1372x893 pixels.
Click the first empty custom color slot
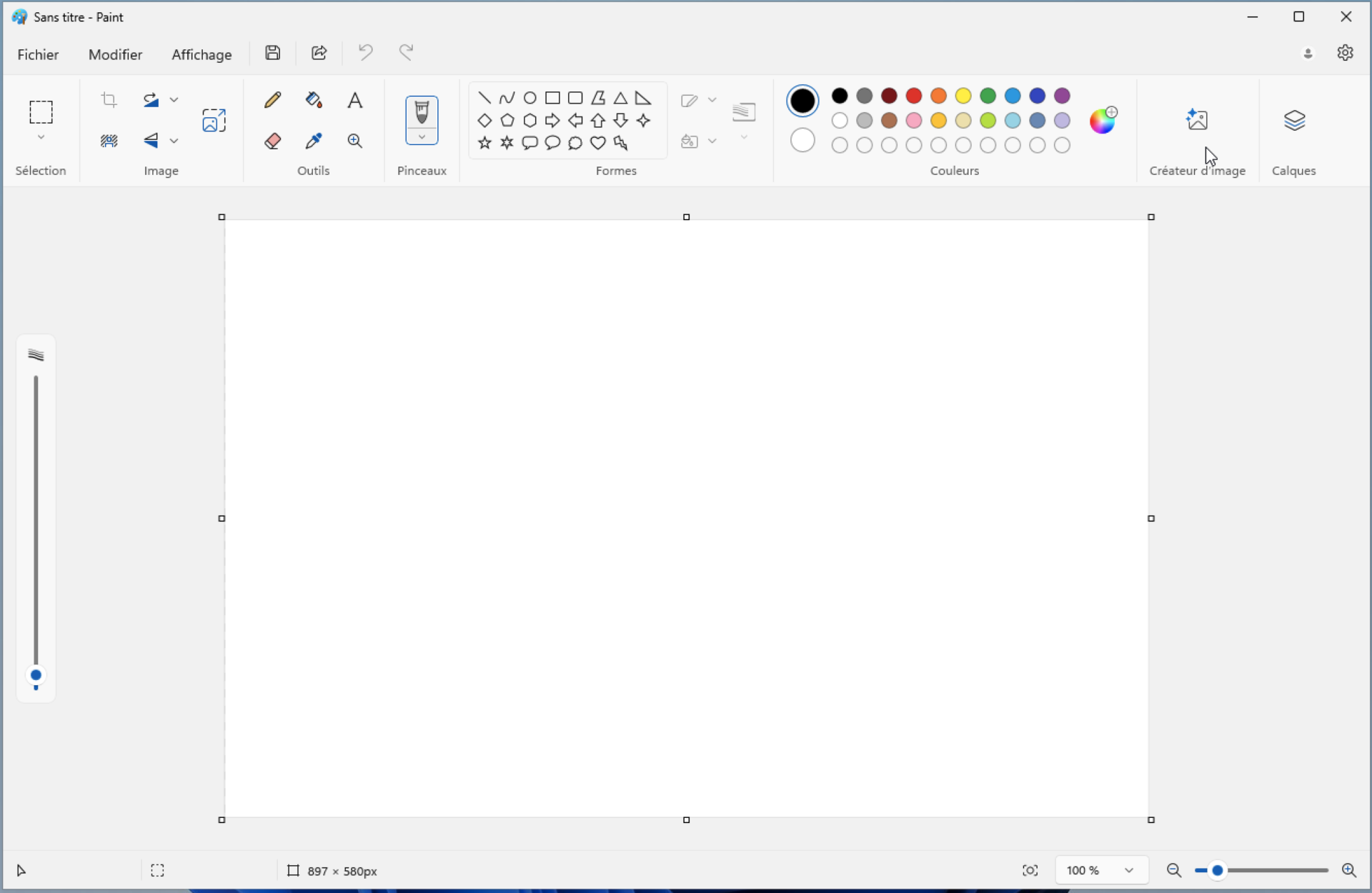click(x=840, y=145)
